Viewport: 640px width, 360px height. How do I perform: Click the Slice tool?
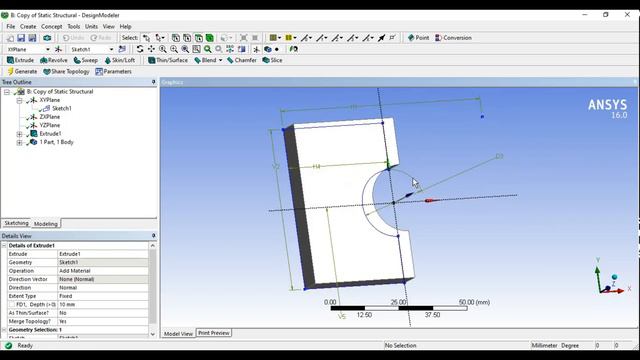pos(272,60)
